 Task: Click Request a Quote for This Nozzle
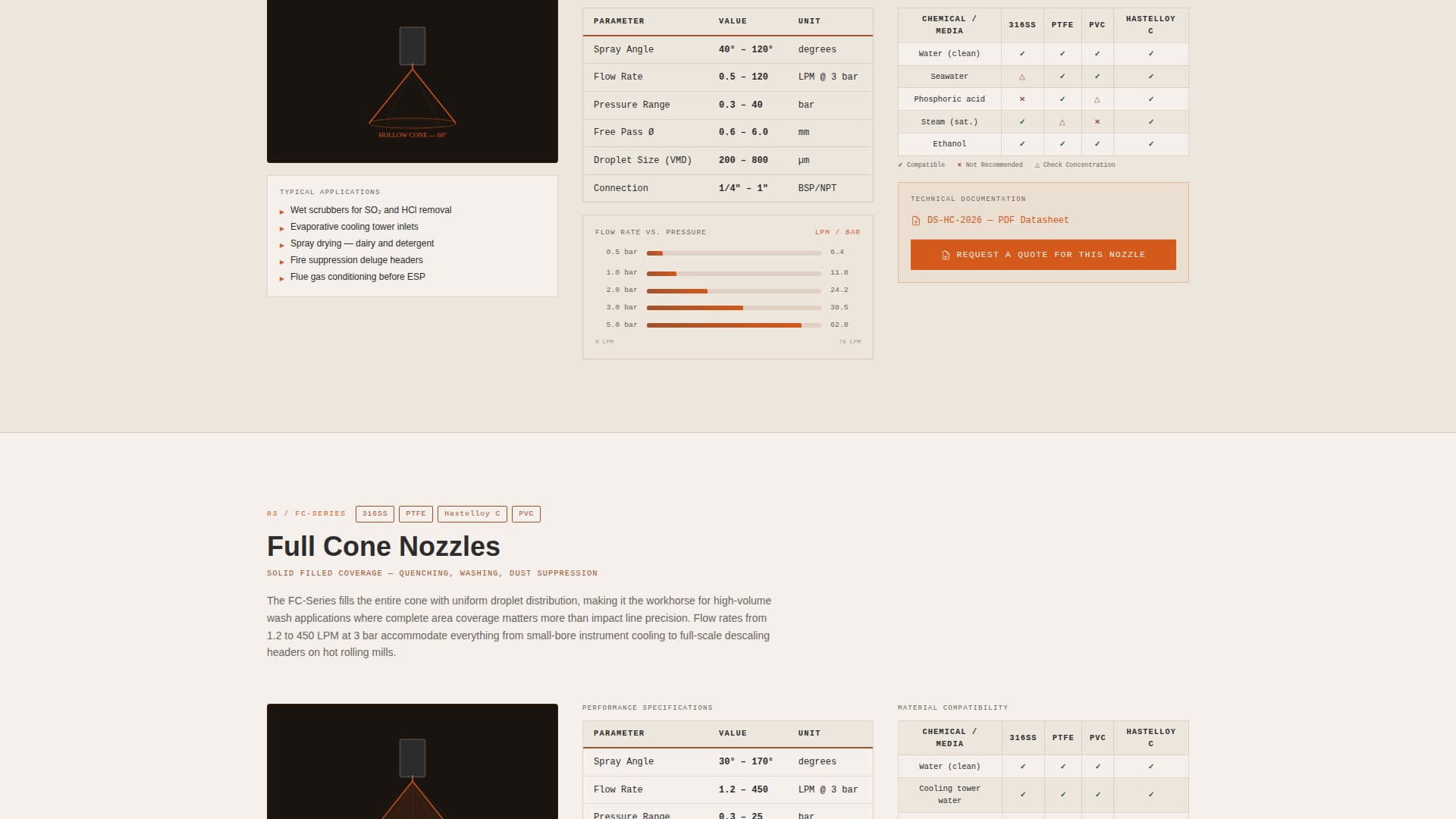[x=1043, y=255]
